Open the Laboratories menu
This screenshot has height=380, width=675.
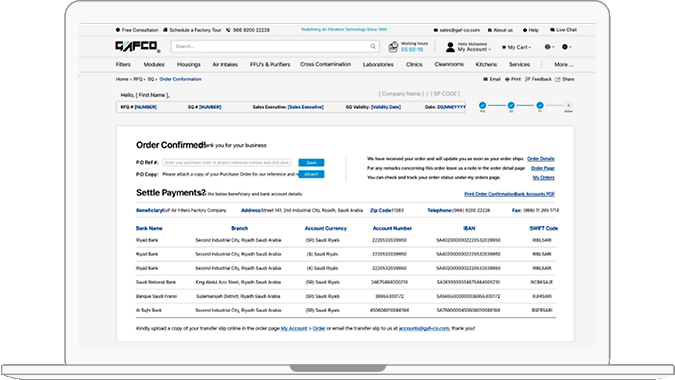(378, 65)
